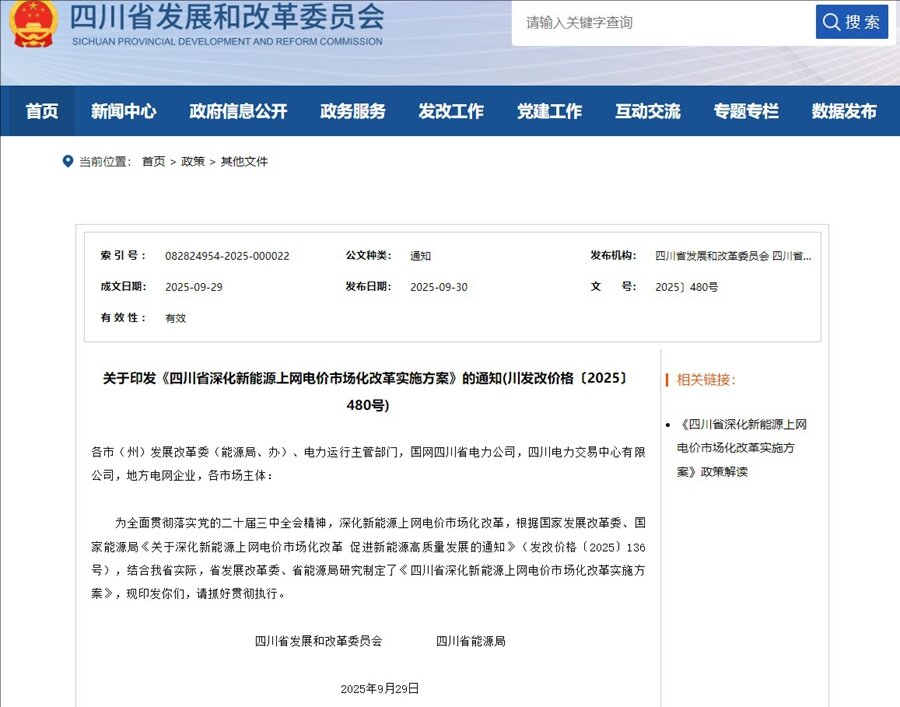The height and width of the screenshot is (707, 900).
Task: Navigate to 党建工作 page
Action: [549, 111]
